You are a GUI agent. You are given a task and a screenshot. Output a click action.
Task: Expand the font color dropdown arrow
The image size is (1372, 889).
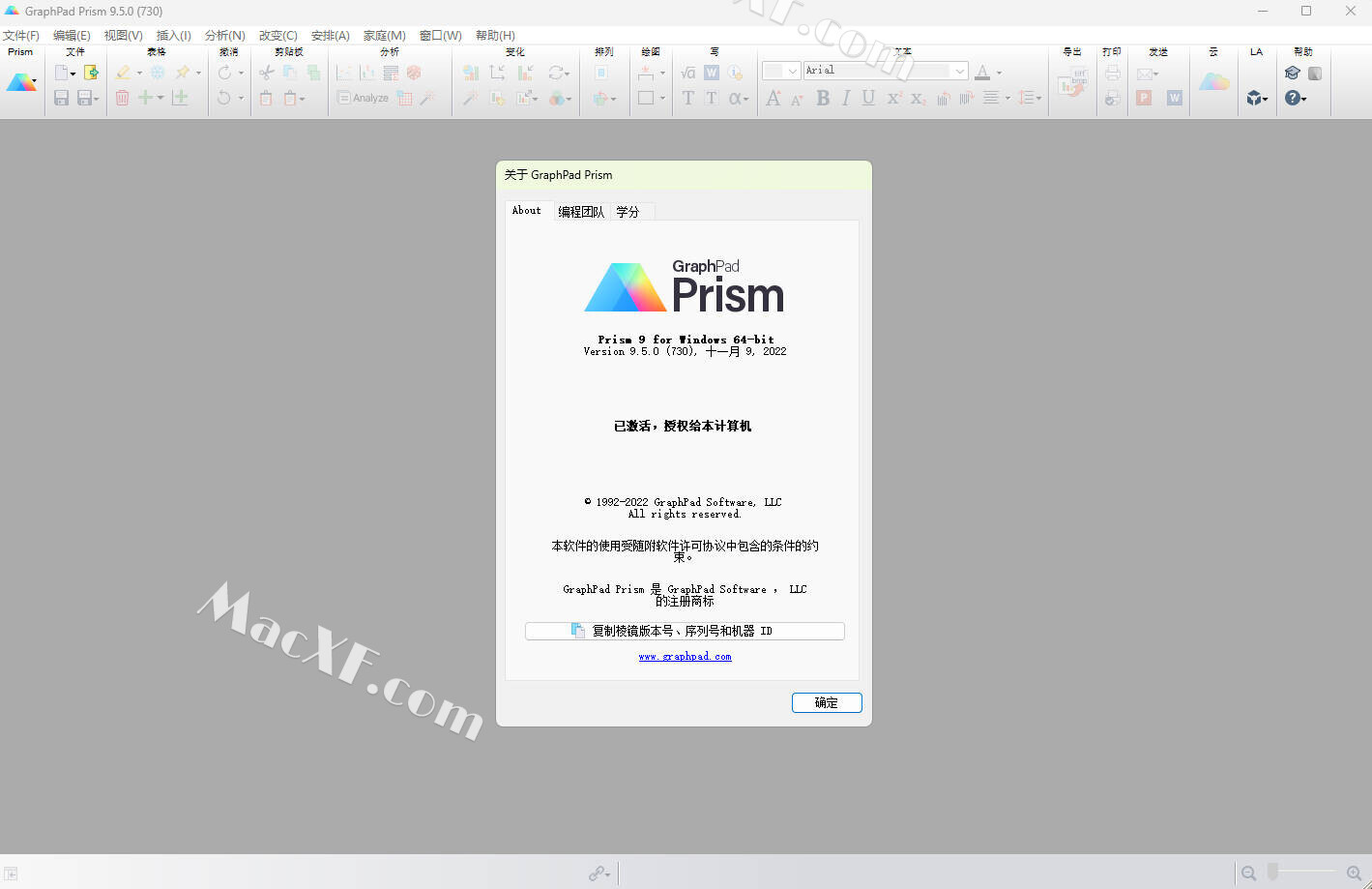[999, 74]
